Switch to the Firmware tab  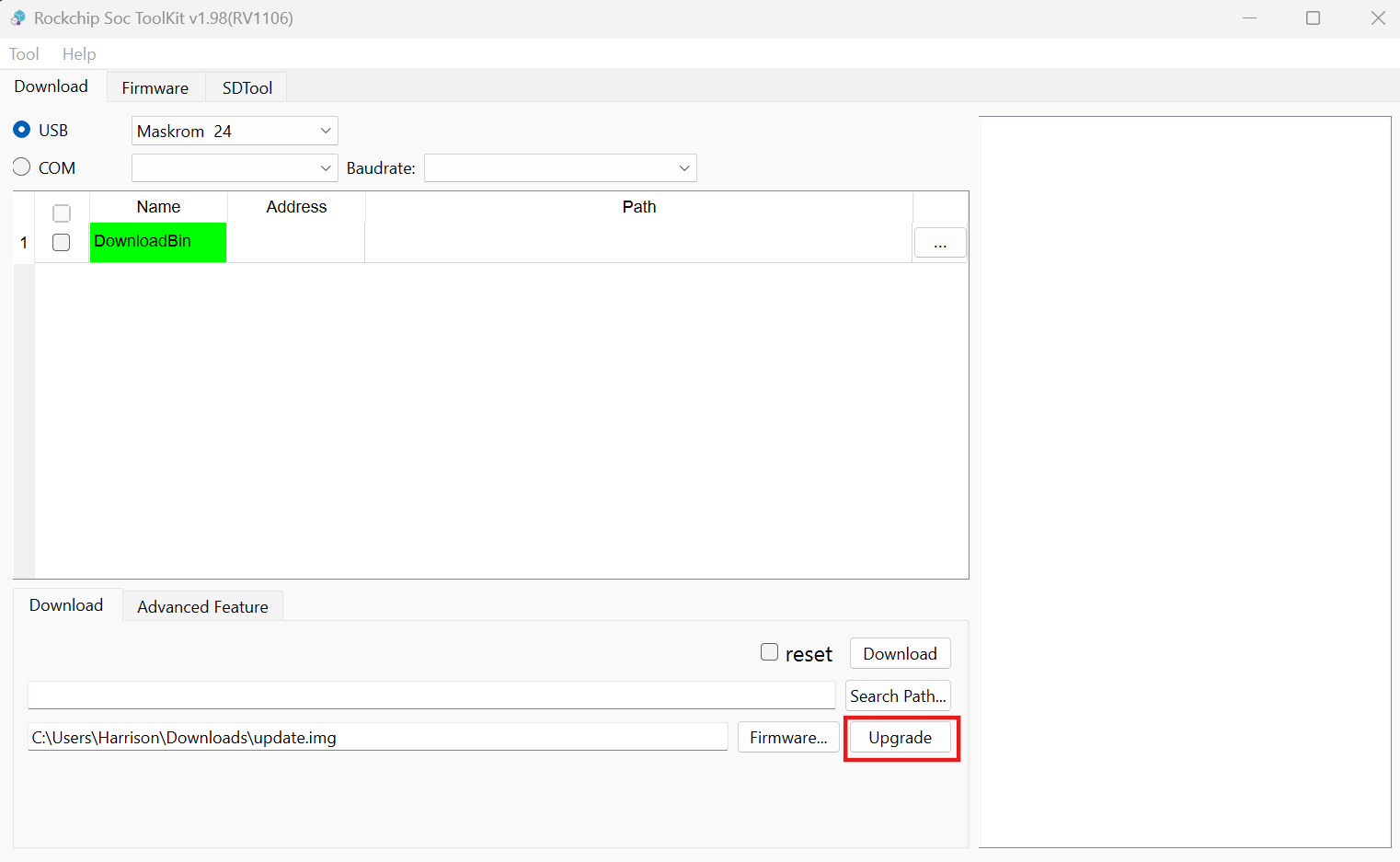[x=155, y=88]
